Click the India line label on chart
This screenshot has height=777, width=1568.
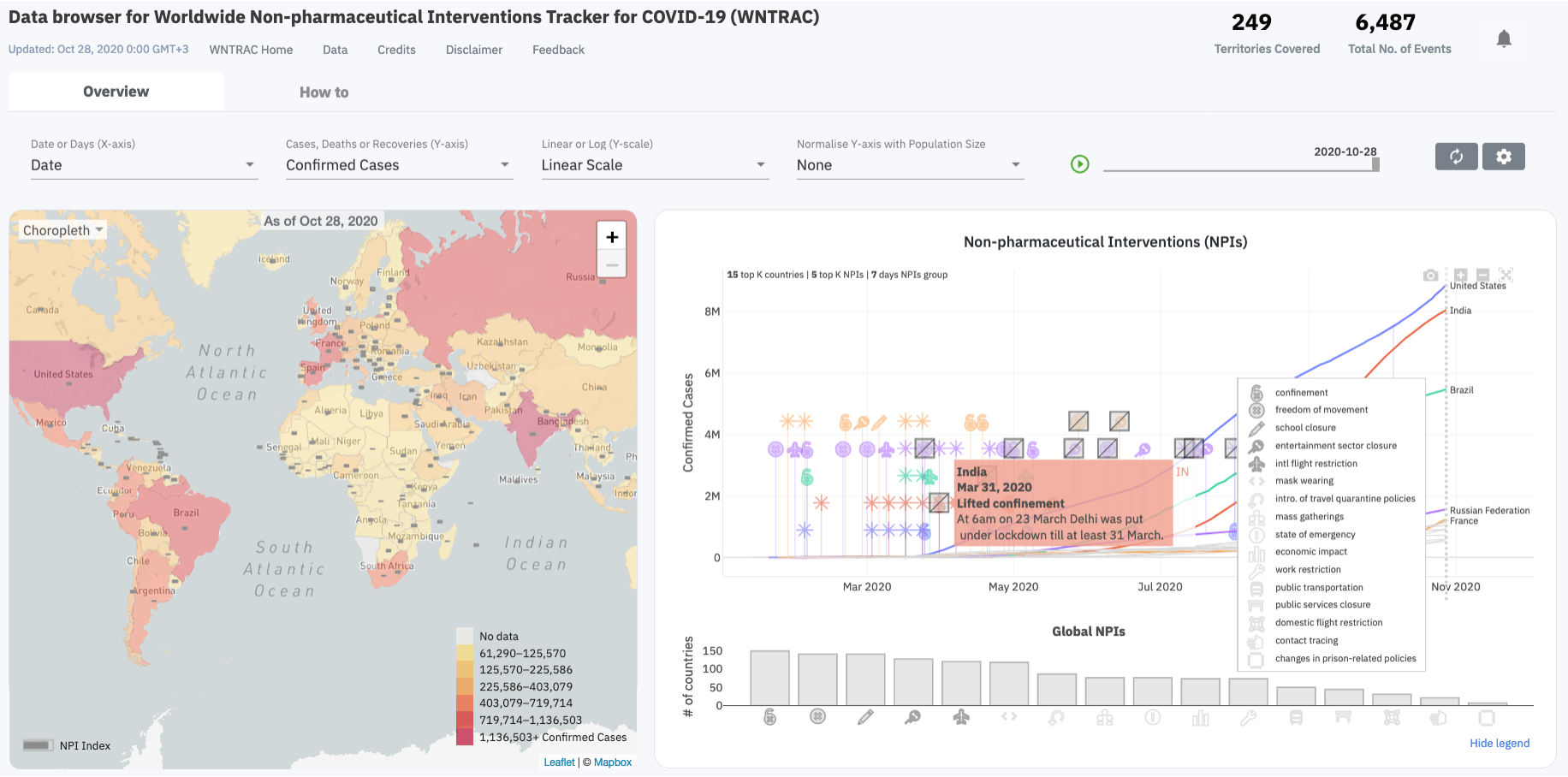(1460, 311)
